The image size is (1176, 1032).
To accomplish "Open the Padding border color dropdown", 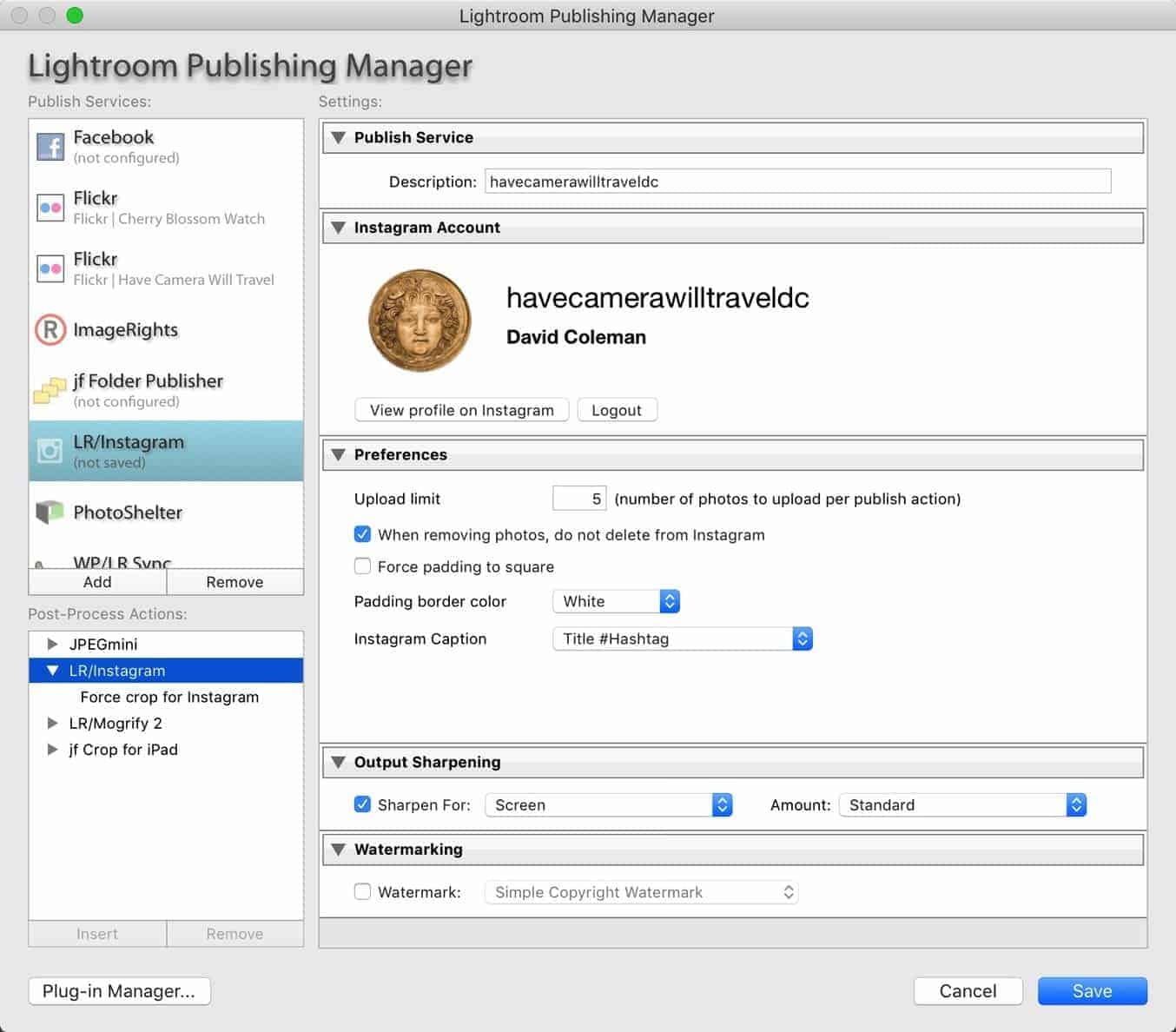I will pos(616,601).
